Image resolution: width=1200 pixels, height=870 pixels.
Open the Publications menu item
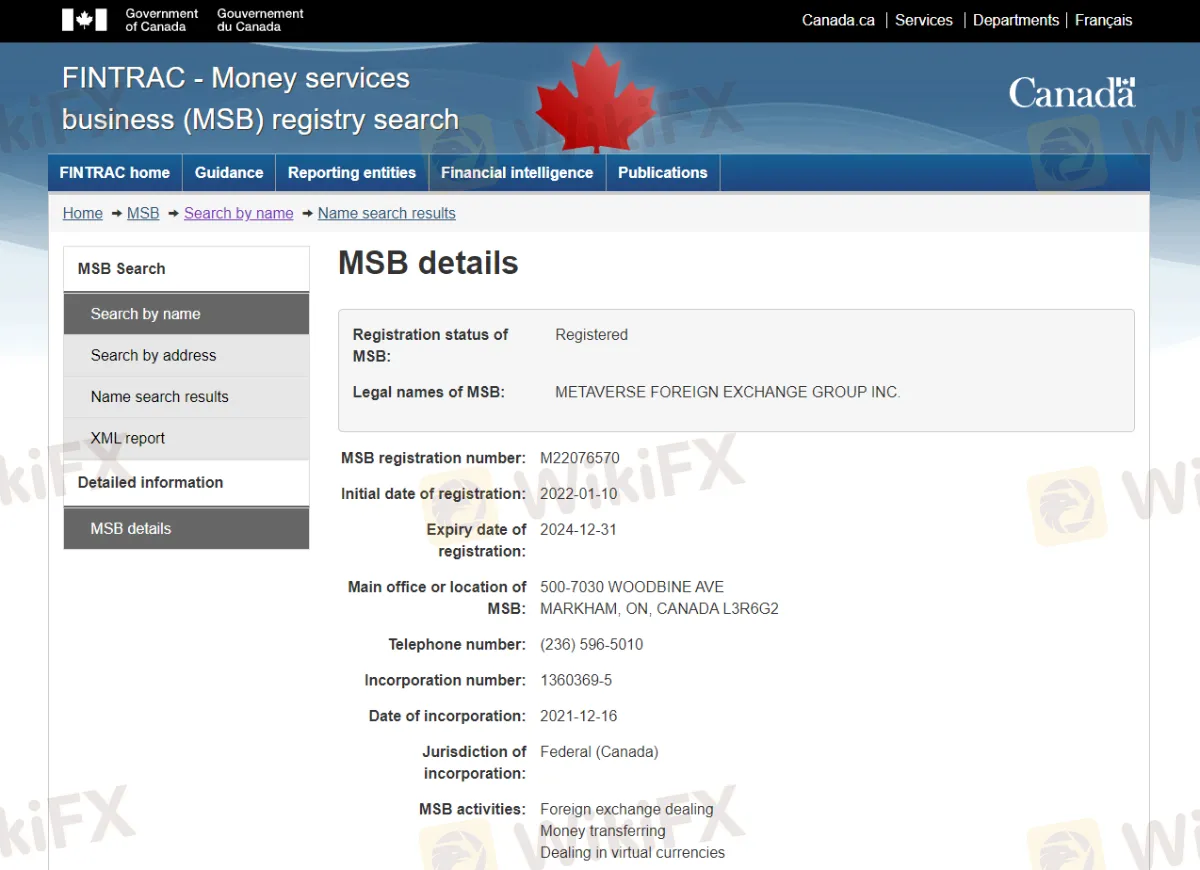(x=663, y=172)
